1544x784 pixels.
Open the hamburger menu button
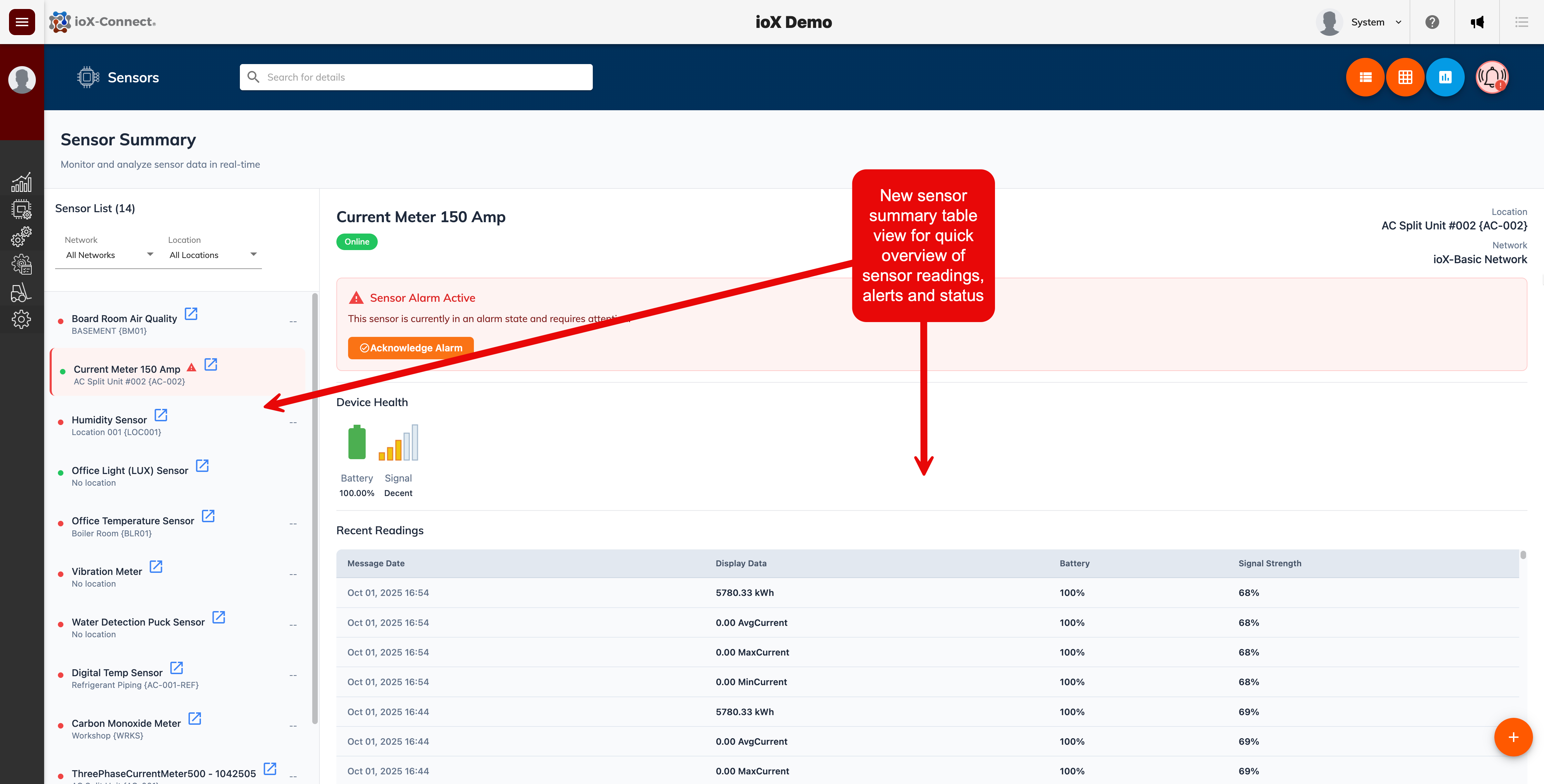22,22
